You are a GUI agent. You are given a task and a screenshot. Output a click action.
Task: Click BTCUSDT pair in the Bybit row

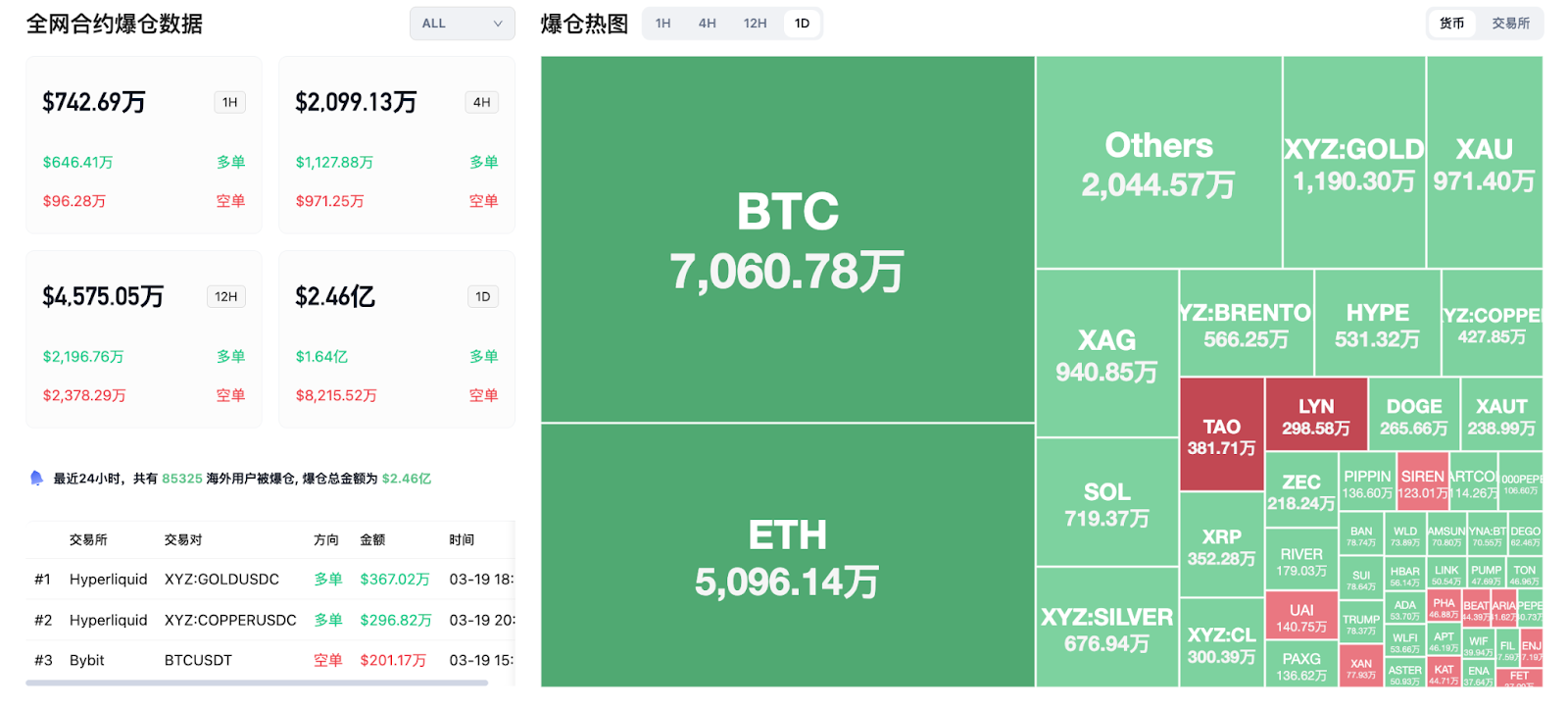click(x=196, y=659)
